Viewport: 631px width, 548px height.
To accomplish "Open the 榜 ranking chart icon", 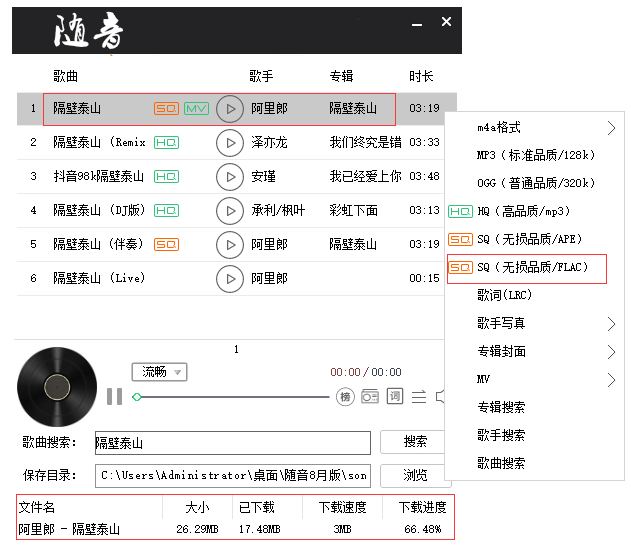I will [345, 397].
